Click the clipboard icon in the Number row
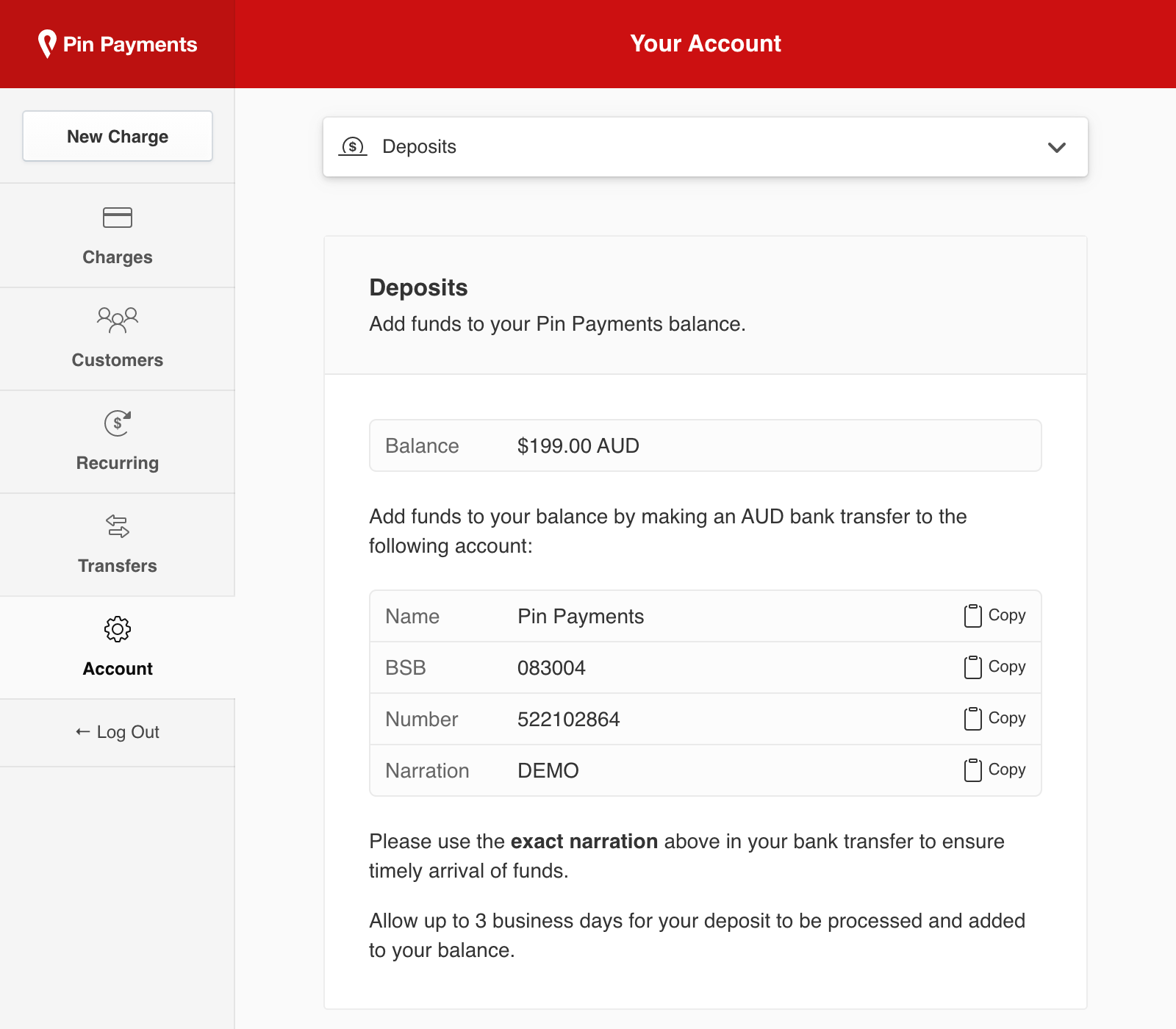Screen dimensions: 1176x1029 pyautogui.click(x=972, y=719)
